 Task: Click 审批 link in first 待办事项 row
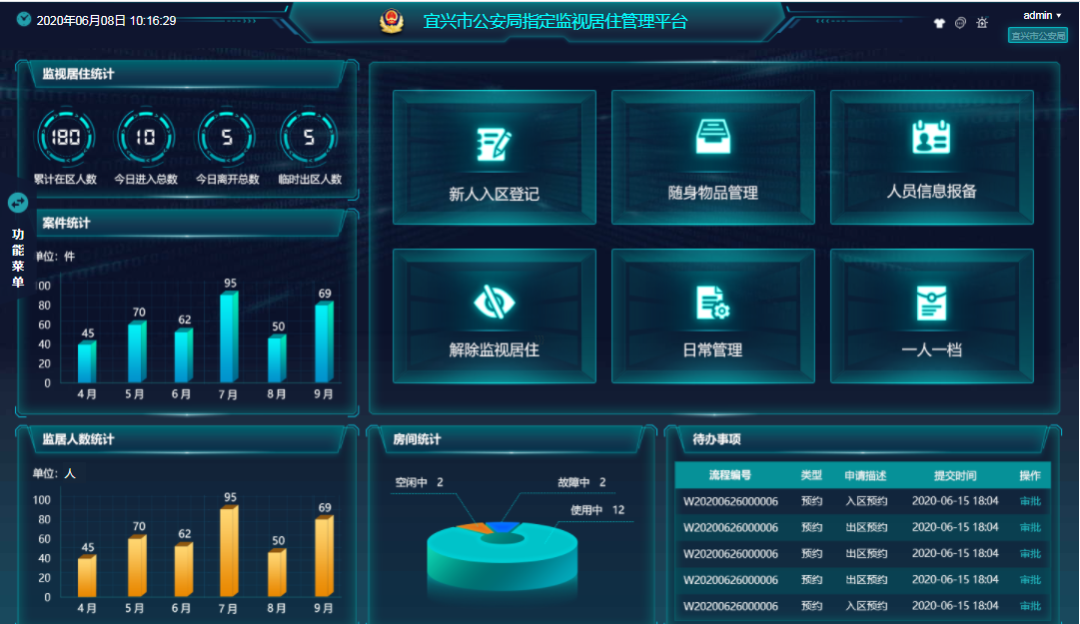(x=1030, y=501)
